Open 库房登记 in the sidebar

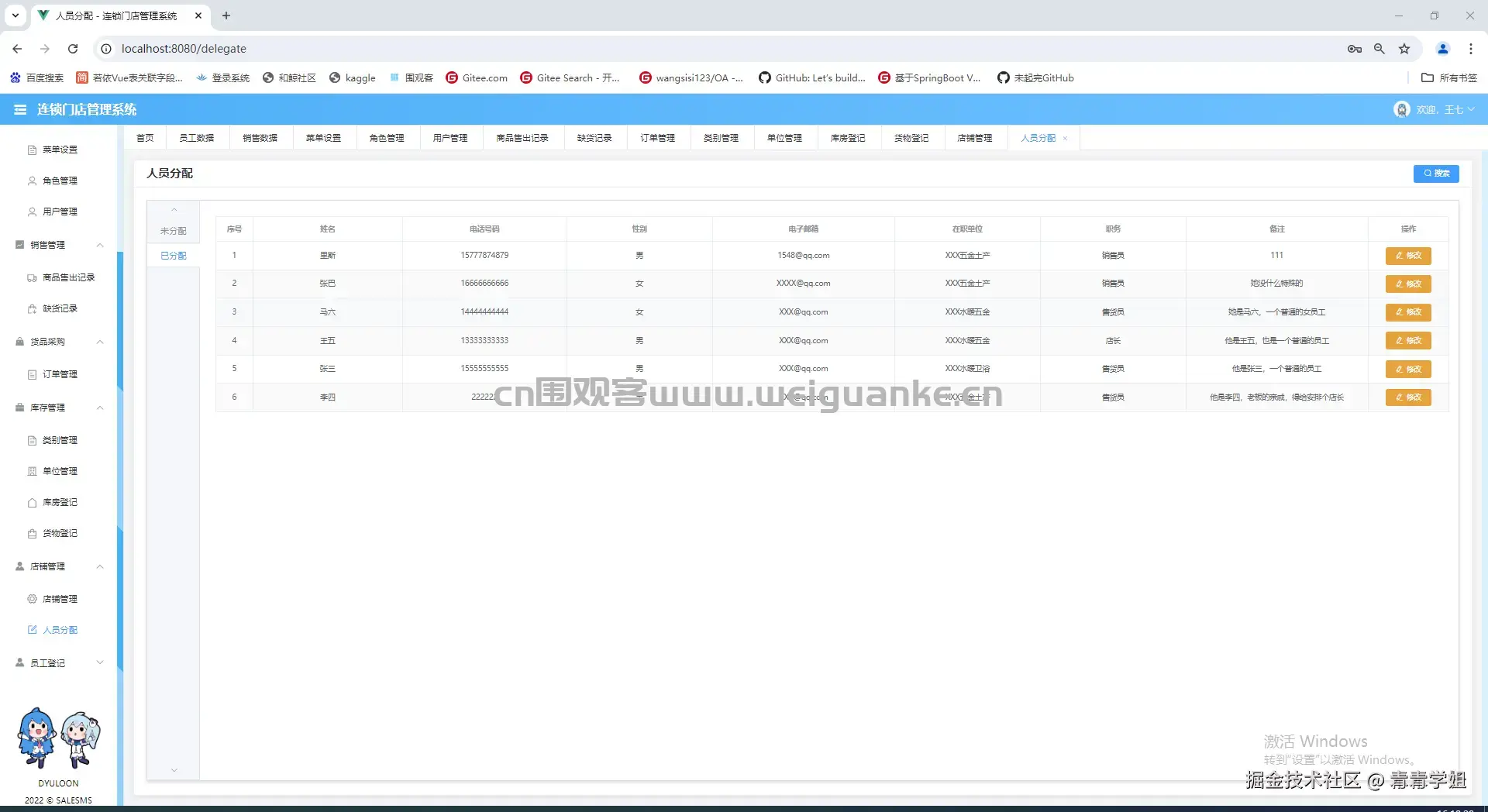pyautogui.click(x=60, y=502)
